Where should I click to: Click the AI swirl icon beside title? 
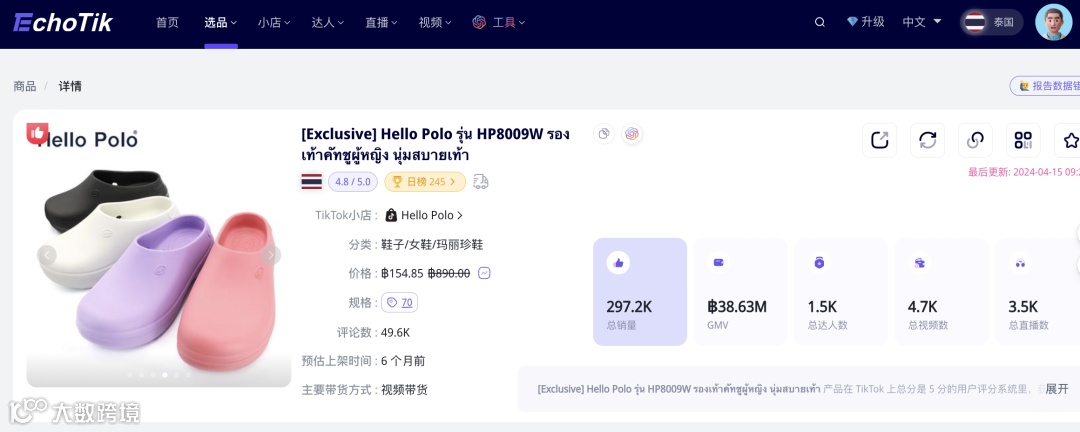coord(632,134)
